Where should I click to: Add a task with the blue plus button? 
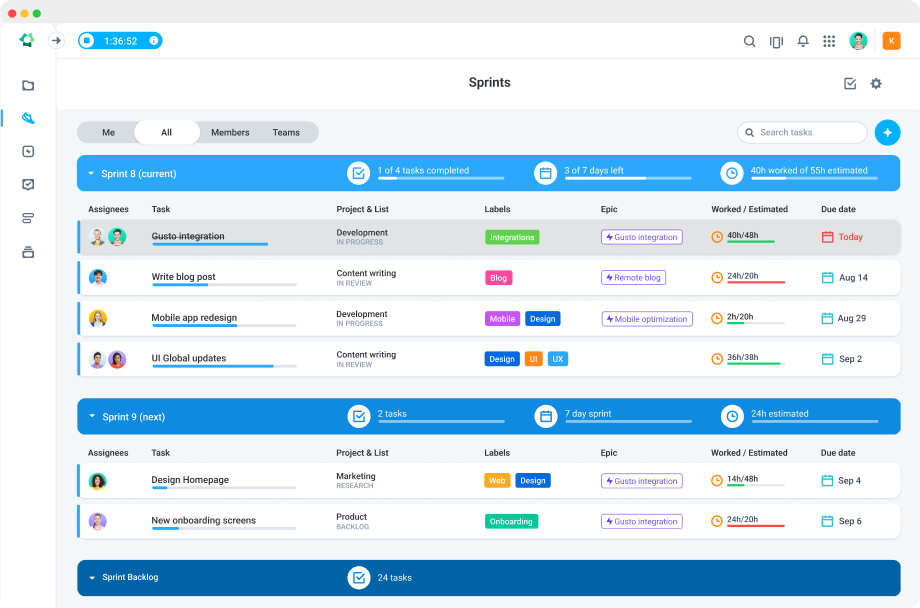point(887,132)
